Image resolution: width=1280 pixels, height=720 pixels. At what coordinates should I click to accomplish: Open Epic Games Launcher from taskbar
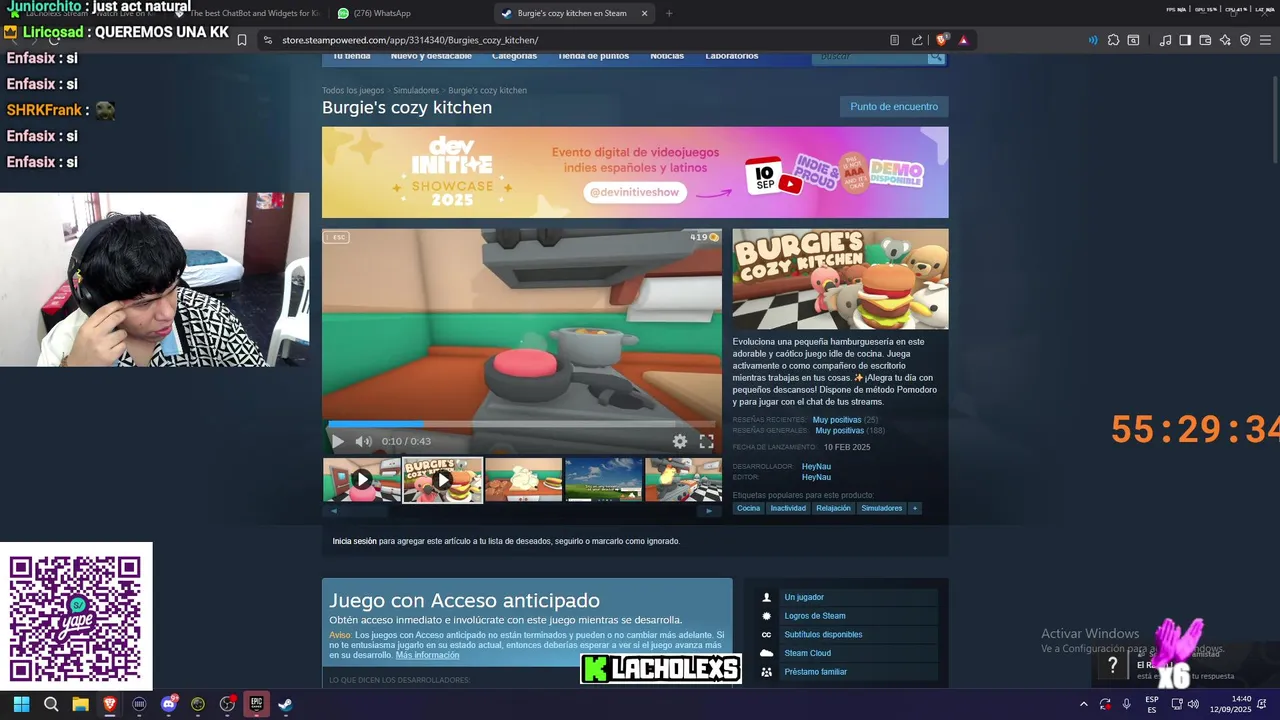(x=256, y=704)
